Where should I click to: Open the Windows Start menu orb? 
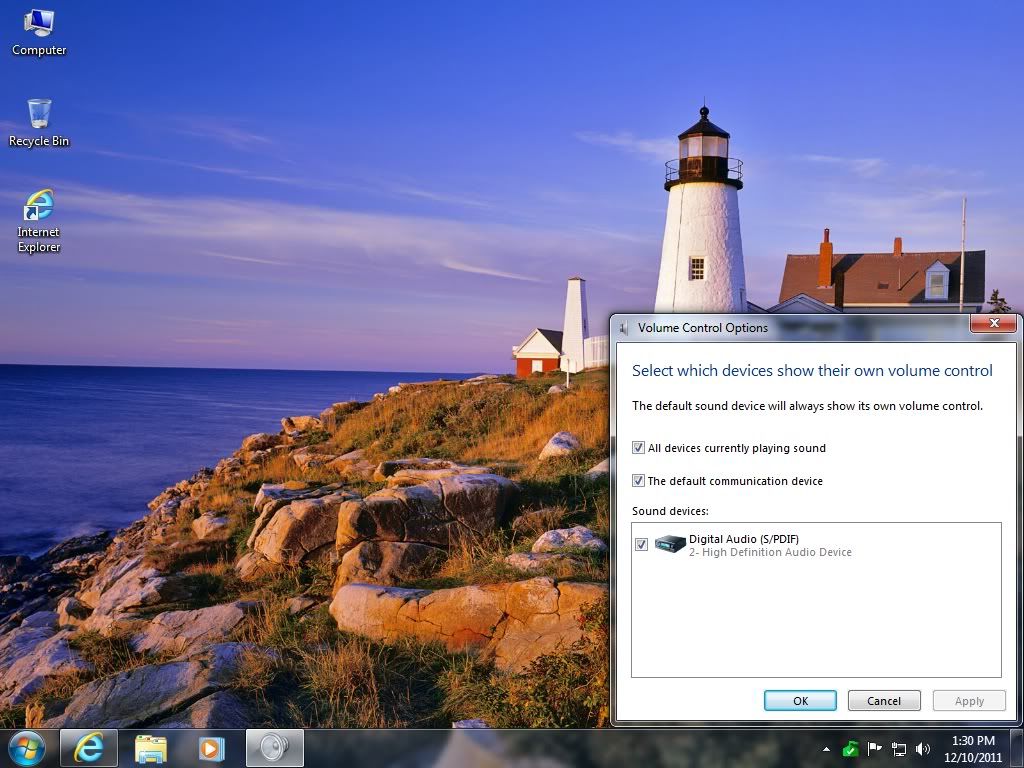point(27,748)
